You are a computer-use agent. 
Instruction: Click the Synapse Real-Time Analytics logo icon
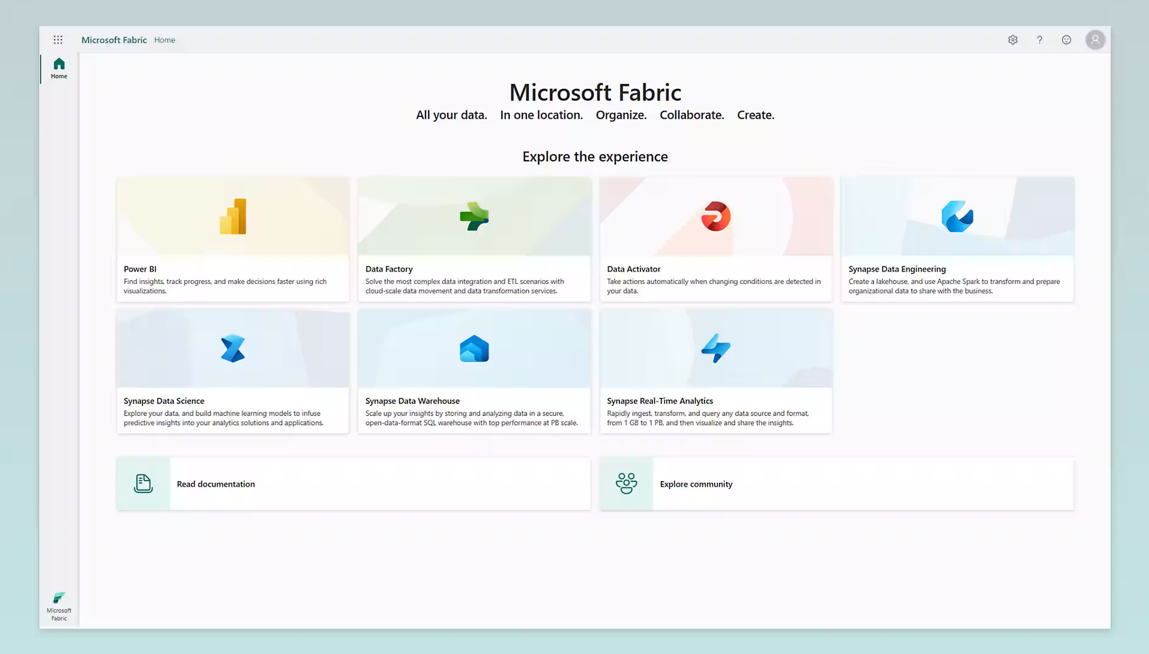[x=716, y=348]
